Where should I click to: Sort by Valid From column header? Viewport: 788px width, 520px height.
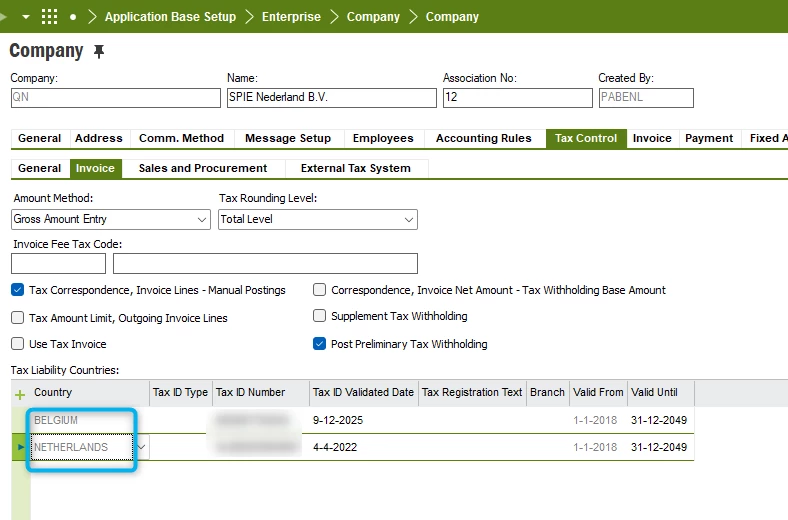tap(598, 392)
